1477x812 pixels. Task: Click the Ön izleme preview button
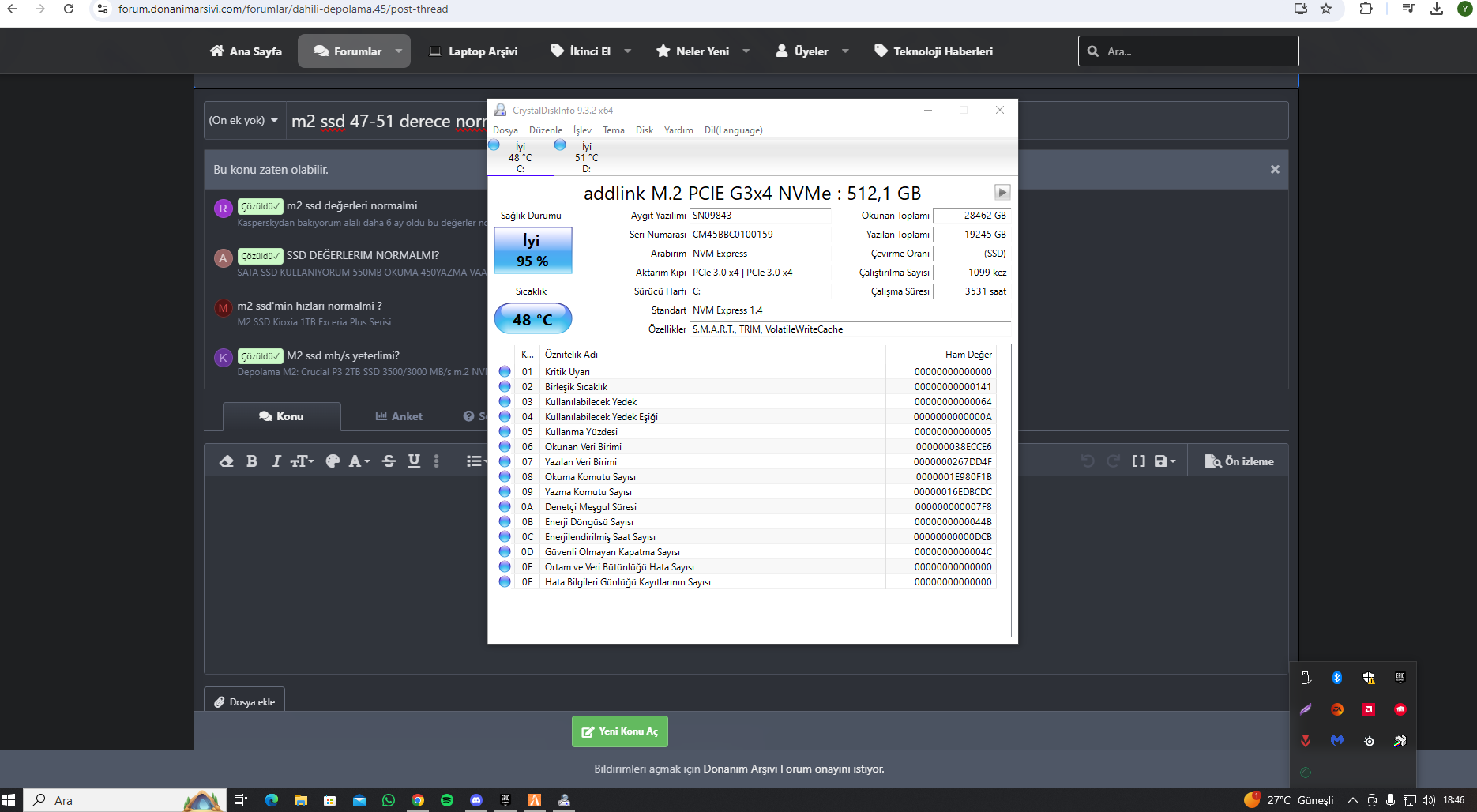click(x=1239, y=461)
